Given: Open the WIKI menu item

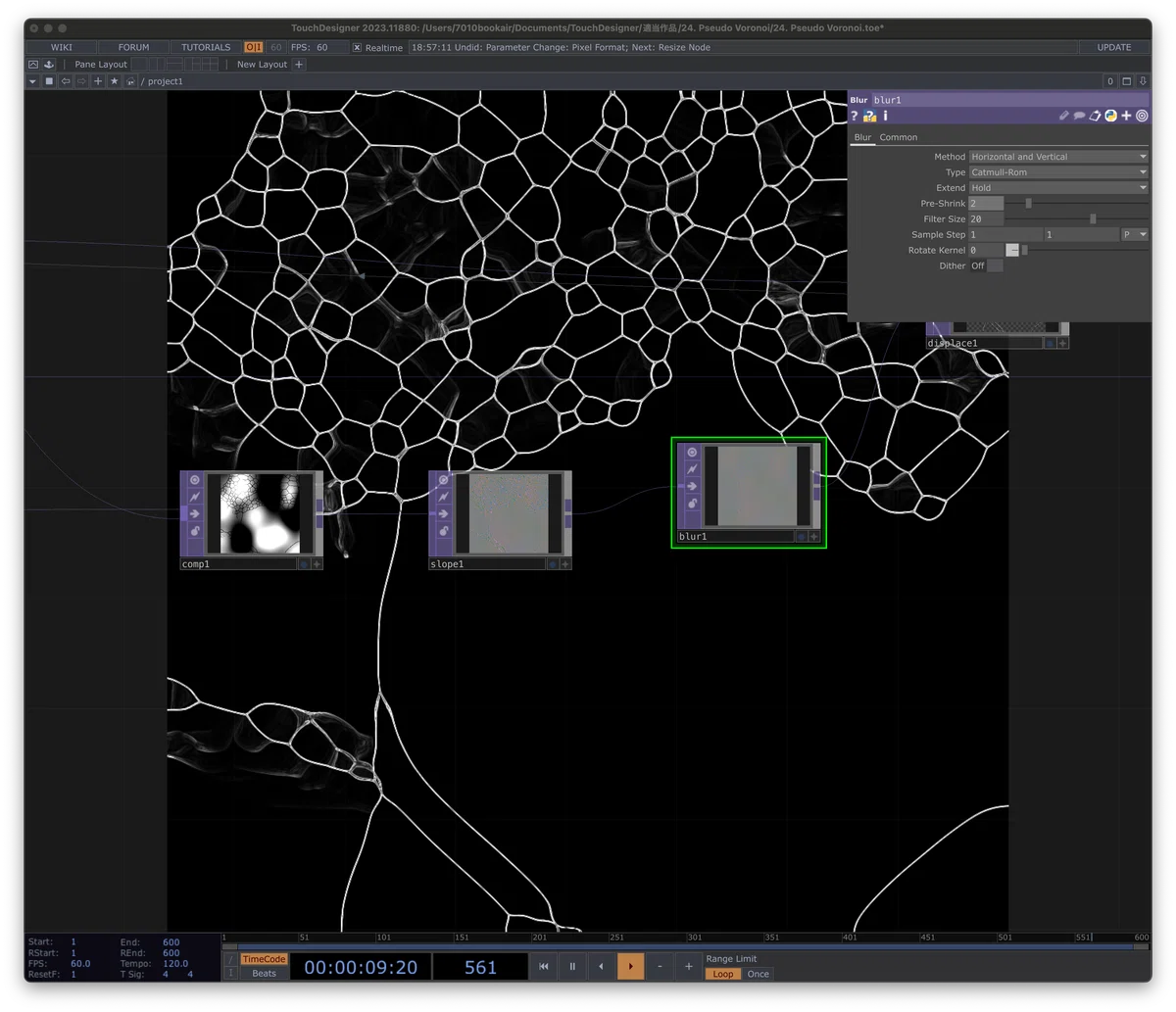Looking at the screenshot, I should pyautogui.click(x=62, y=47).
